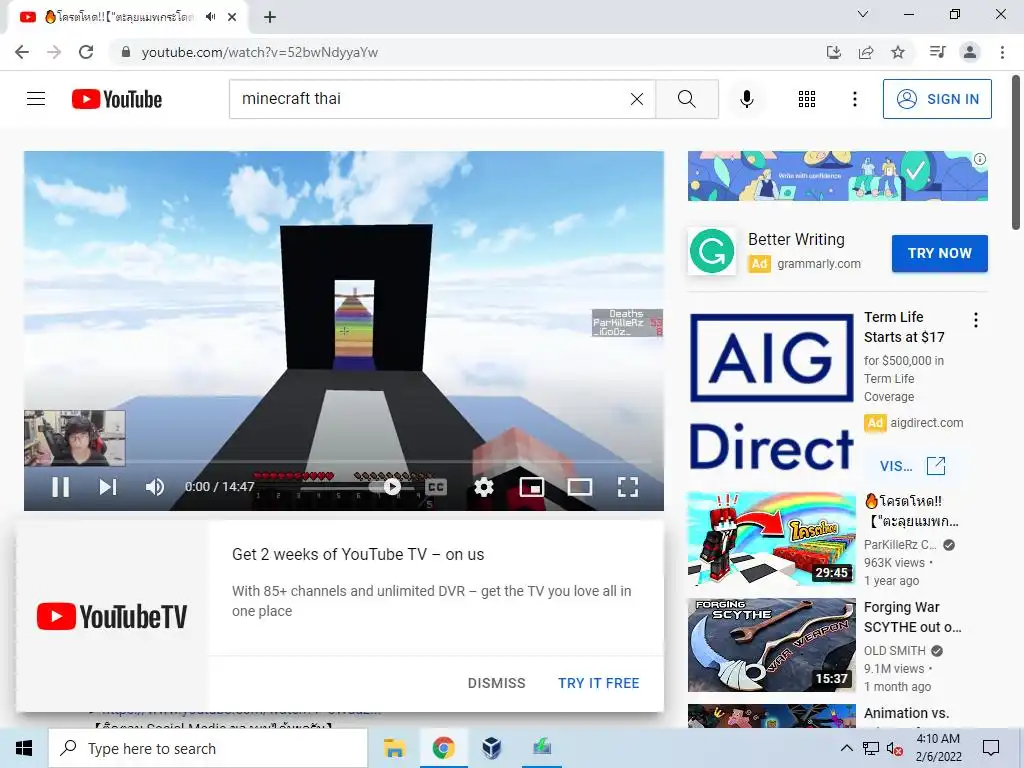Image resolution: width=1024 pixels, height=768 pixels.
Task: Open the tab search dropdown arrow
Action: (863, 14)
